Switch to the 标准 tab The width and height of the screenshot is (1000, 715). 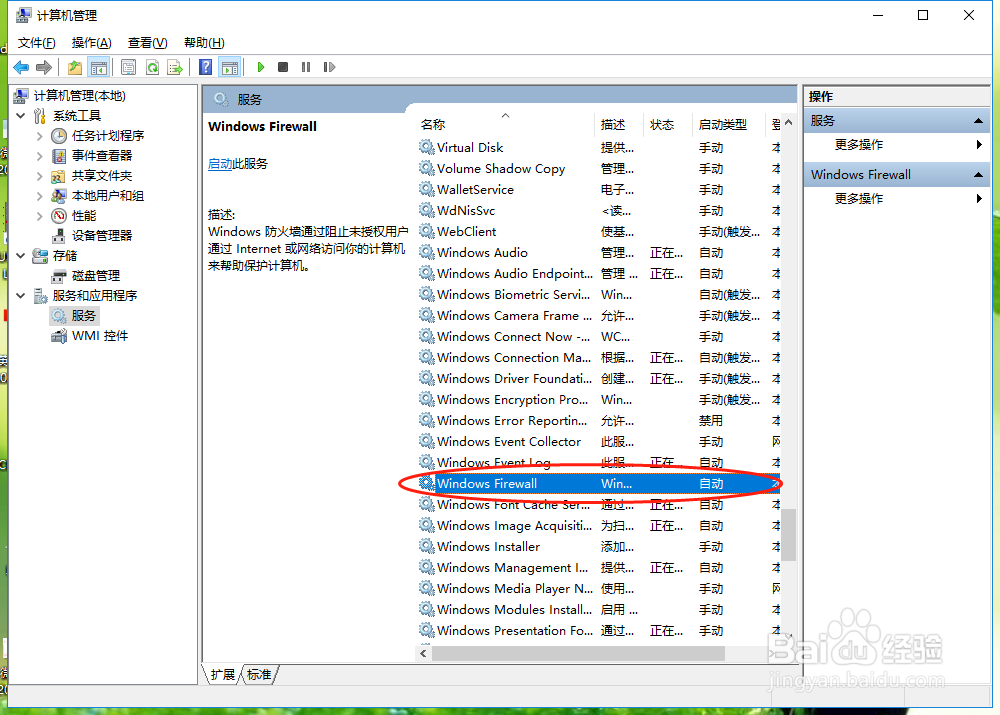click(259, 675)
